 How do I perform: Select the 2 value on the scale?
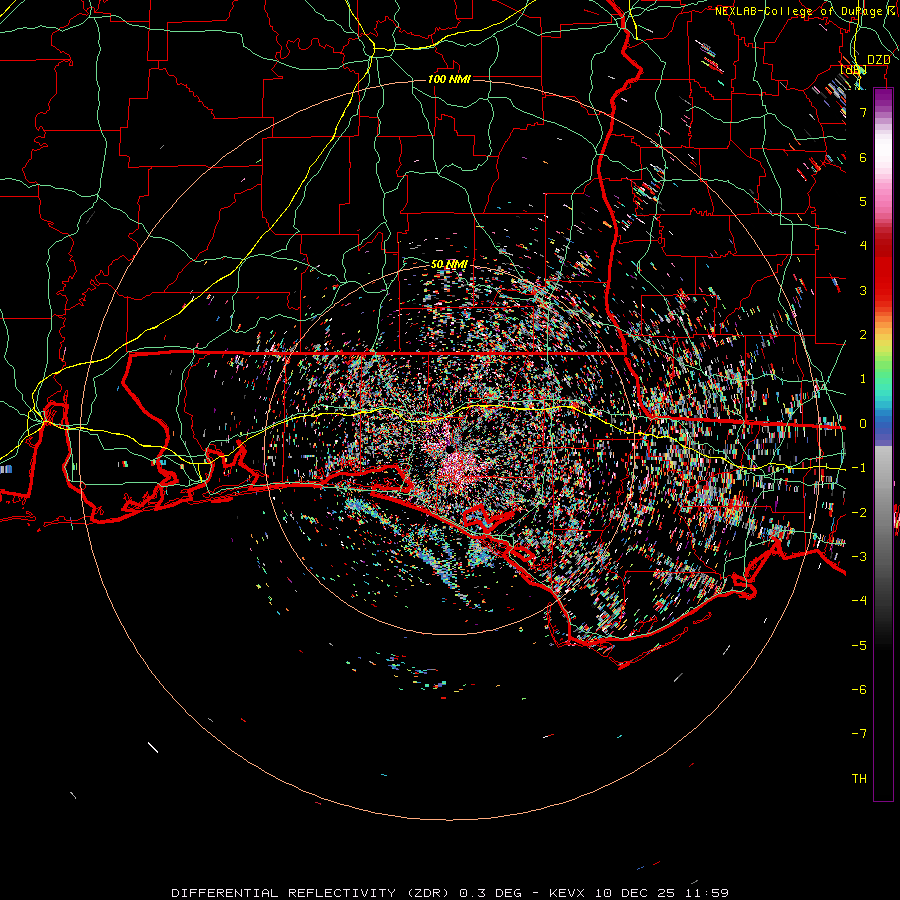[x=863, y=335]
